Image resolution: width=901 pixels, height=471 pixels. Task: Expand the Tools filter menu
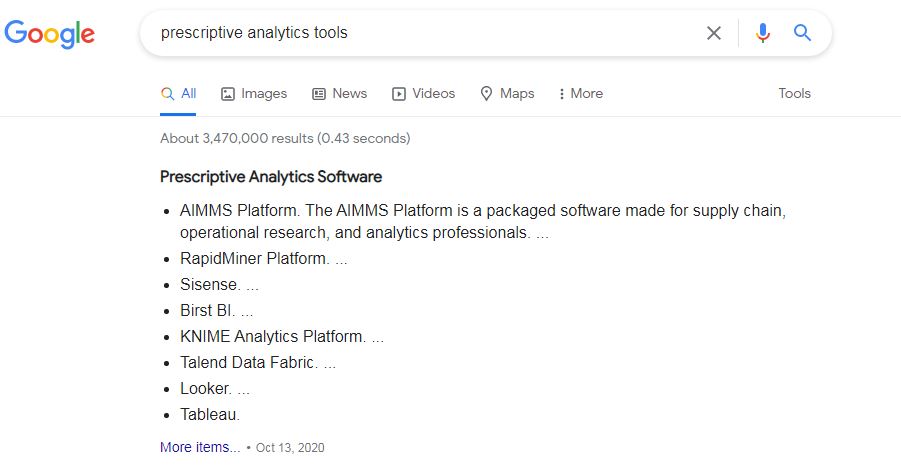[794, 94]
